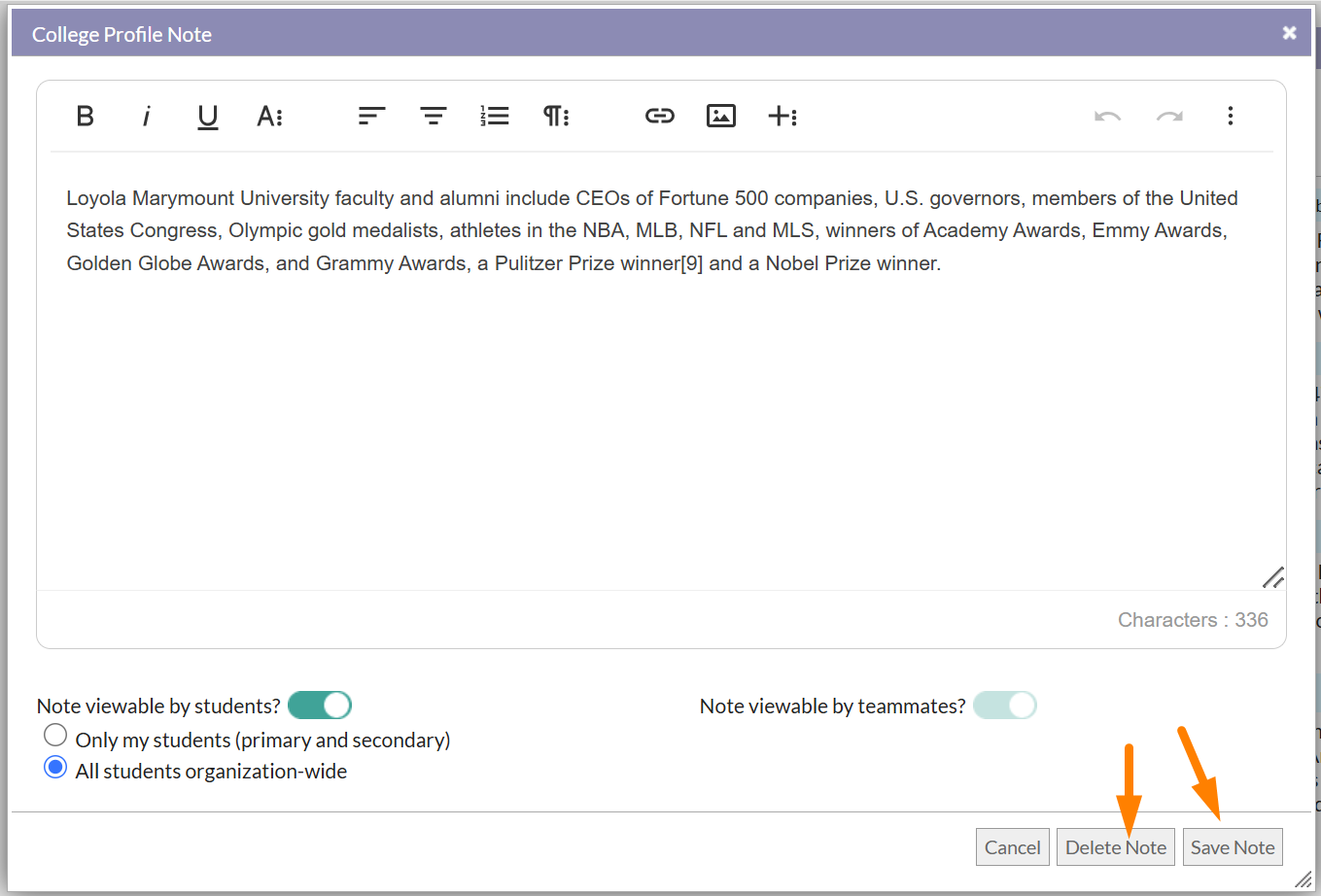Open the more options vertical dots menu
1321x896 pixels.
click(x=1231, y=117)
